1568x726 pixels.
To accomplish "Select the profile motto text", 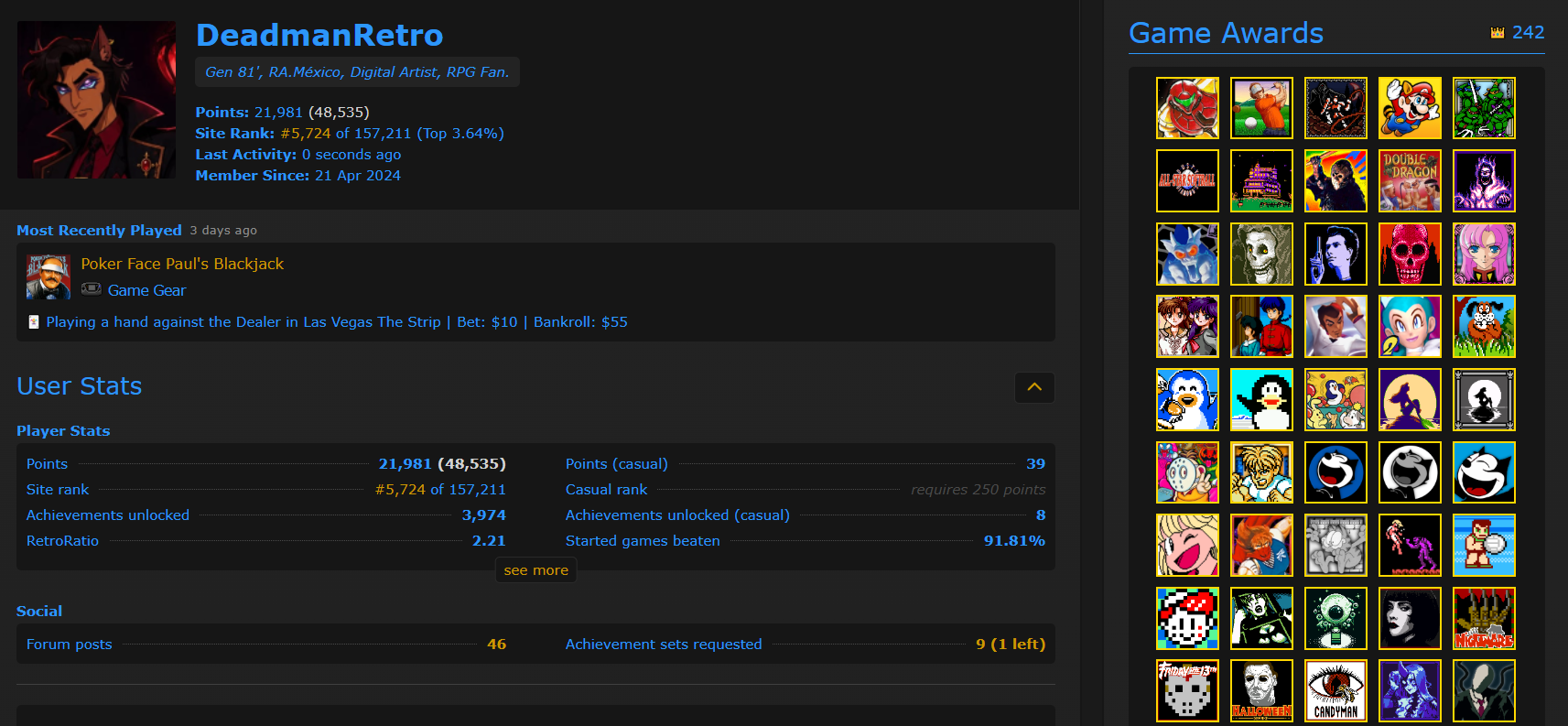I will [x=357, y=72].
